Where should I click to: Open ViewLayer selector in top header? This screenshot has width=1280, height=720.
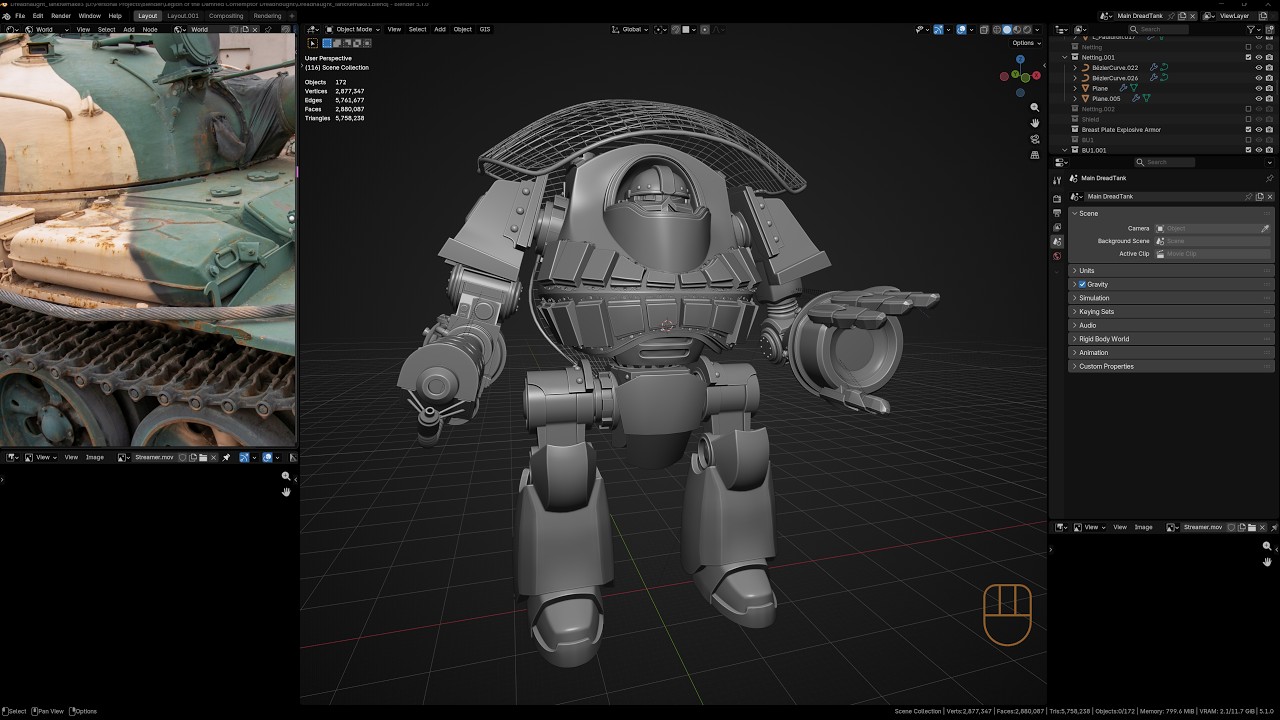click(x=1209, y=16)
